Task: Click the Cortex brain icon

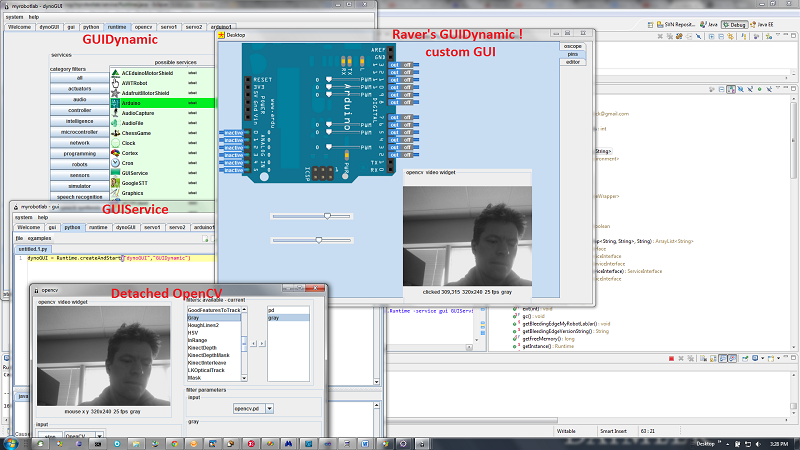Action: 115,153
